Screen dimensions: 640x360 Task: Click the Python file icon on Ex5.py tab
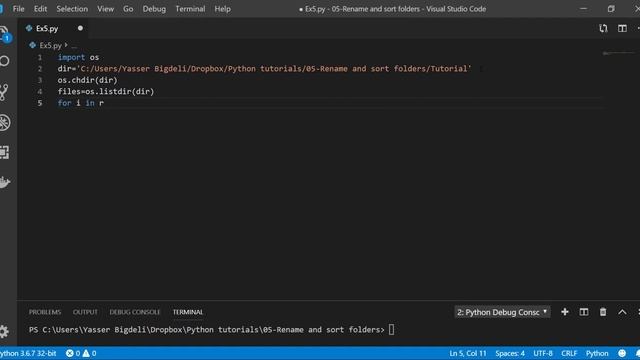(x=29, y=28)
